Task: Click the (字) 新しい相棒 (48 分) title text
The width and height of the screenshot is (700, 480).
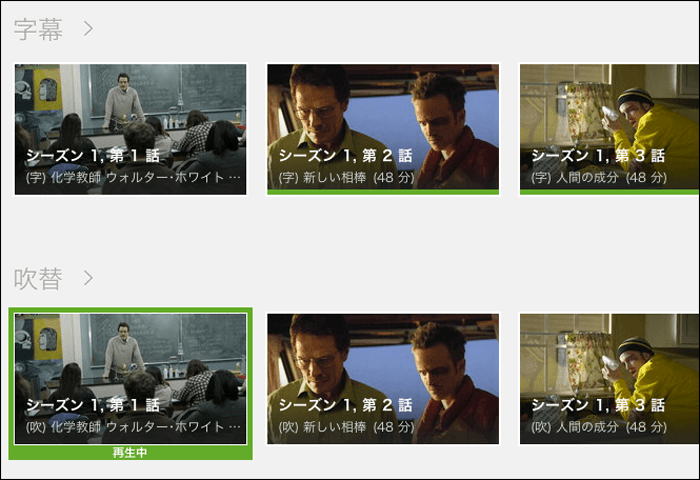Action: (346, 178)
